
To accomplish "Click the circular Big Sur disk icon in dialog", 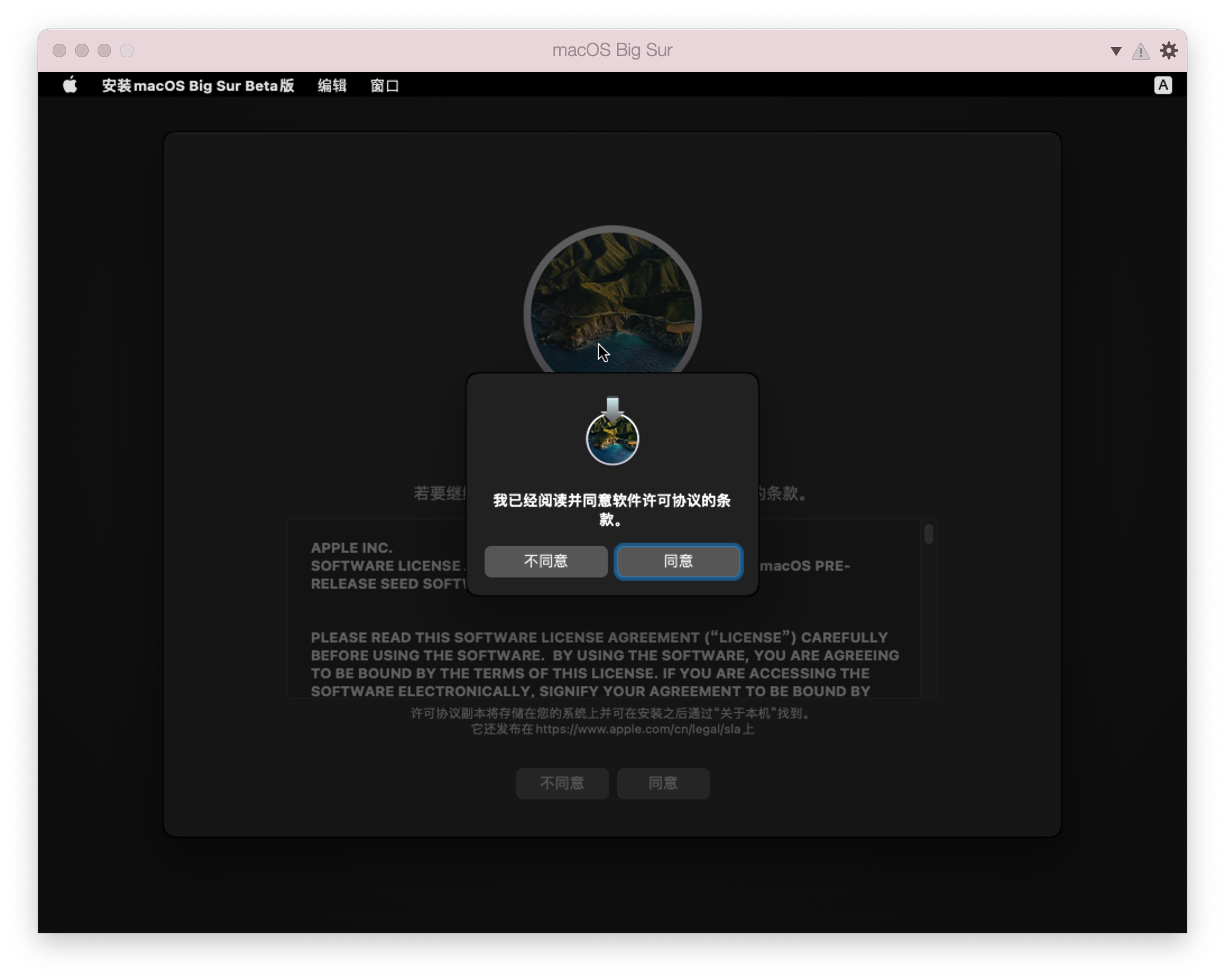I will [x=612, y=440].
